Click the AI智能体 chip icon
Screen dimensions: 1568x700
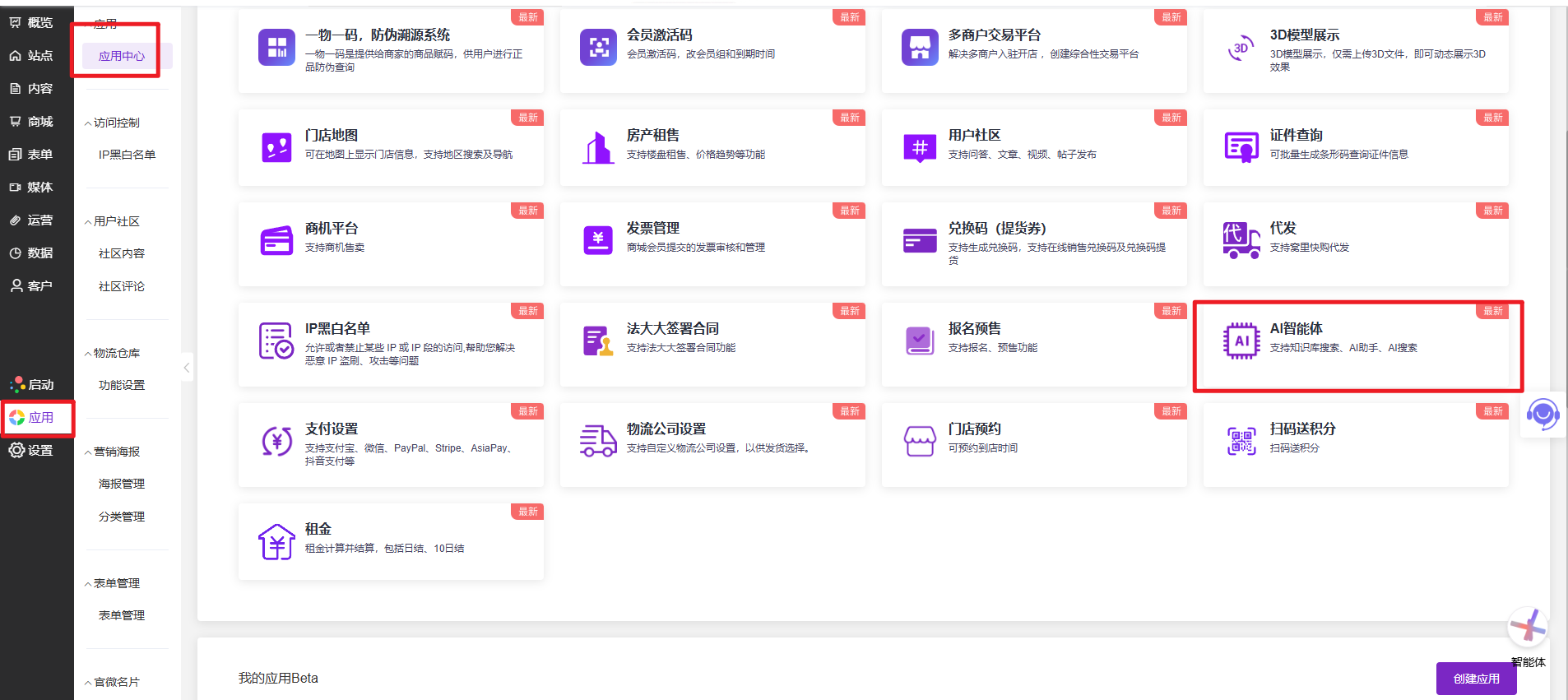(x=1241, y=341)
